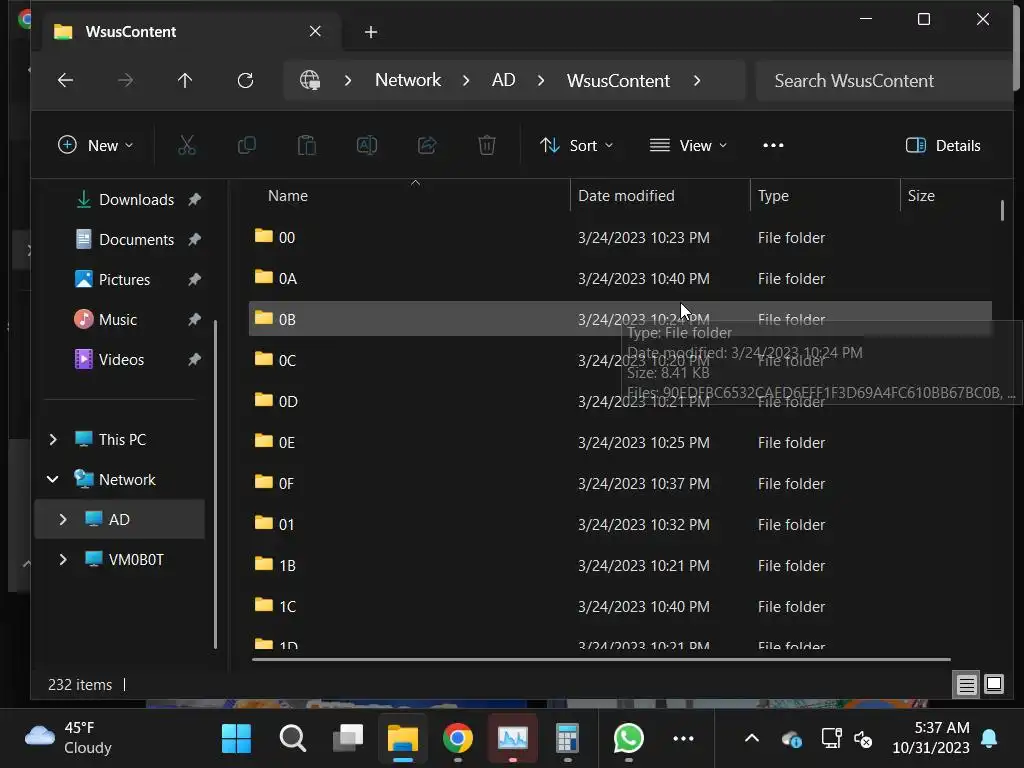Navigate up one folder level
Screen dimensions: 1024x768
pyautogui.click(x=185, y=80)
